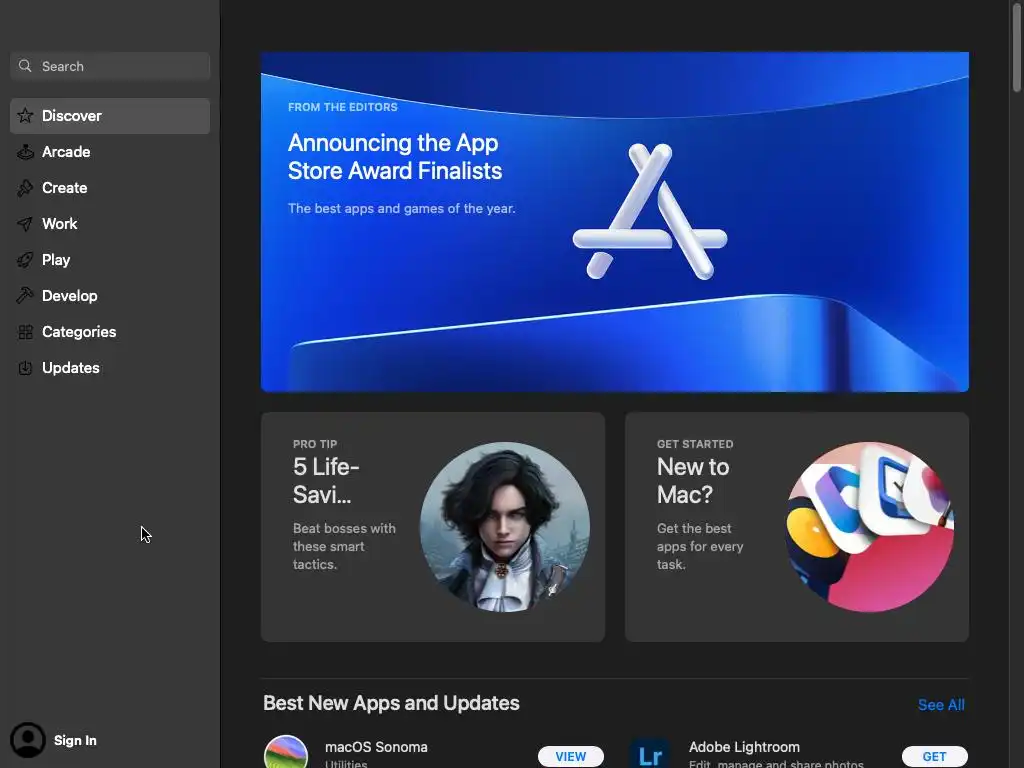Click the Best New Apps and Updates heading
This screenshot has height=768, width=1024.
[391, 703]
